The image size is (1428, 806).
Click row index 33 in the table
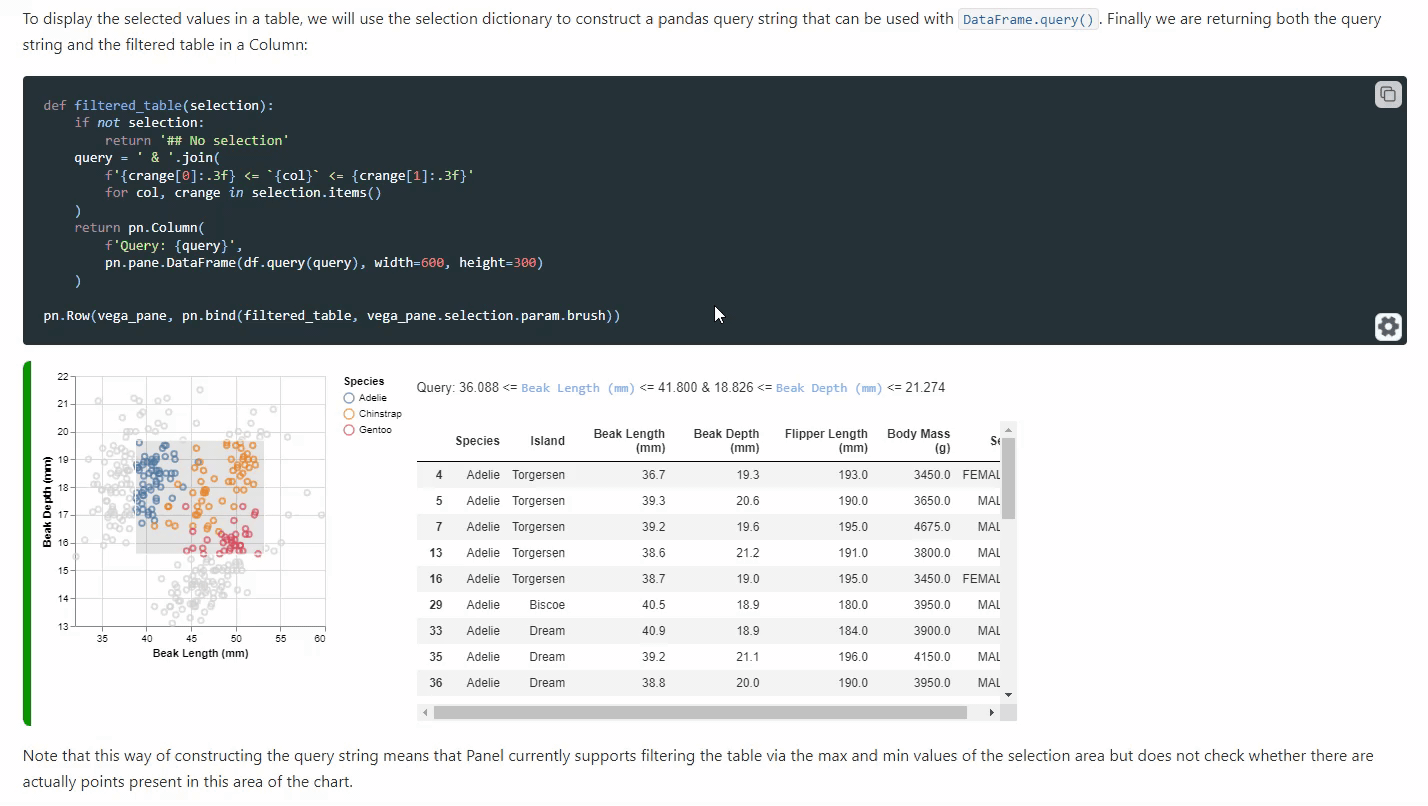coord(436,631)
